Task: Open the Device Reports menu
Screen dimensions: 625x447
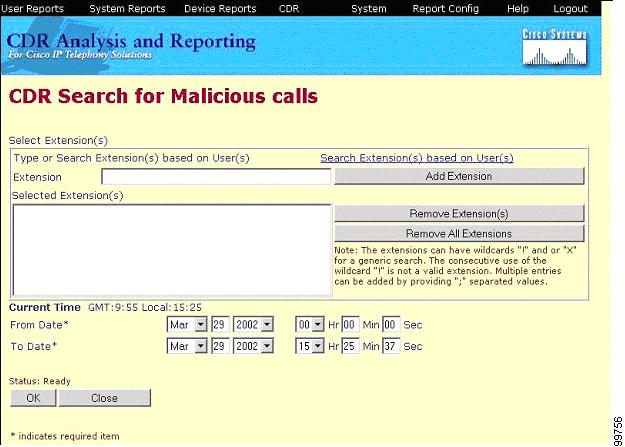Action: click(220, 8)
